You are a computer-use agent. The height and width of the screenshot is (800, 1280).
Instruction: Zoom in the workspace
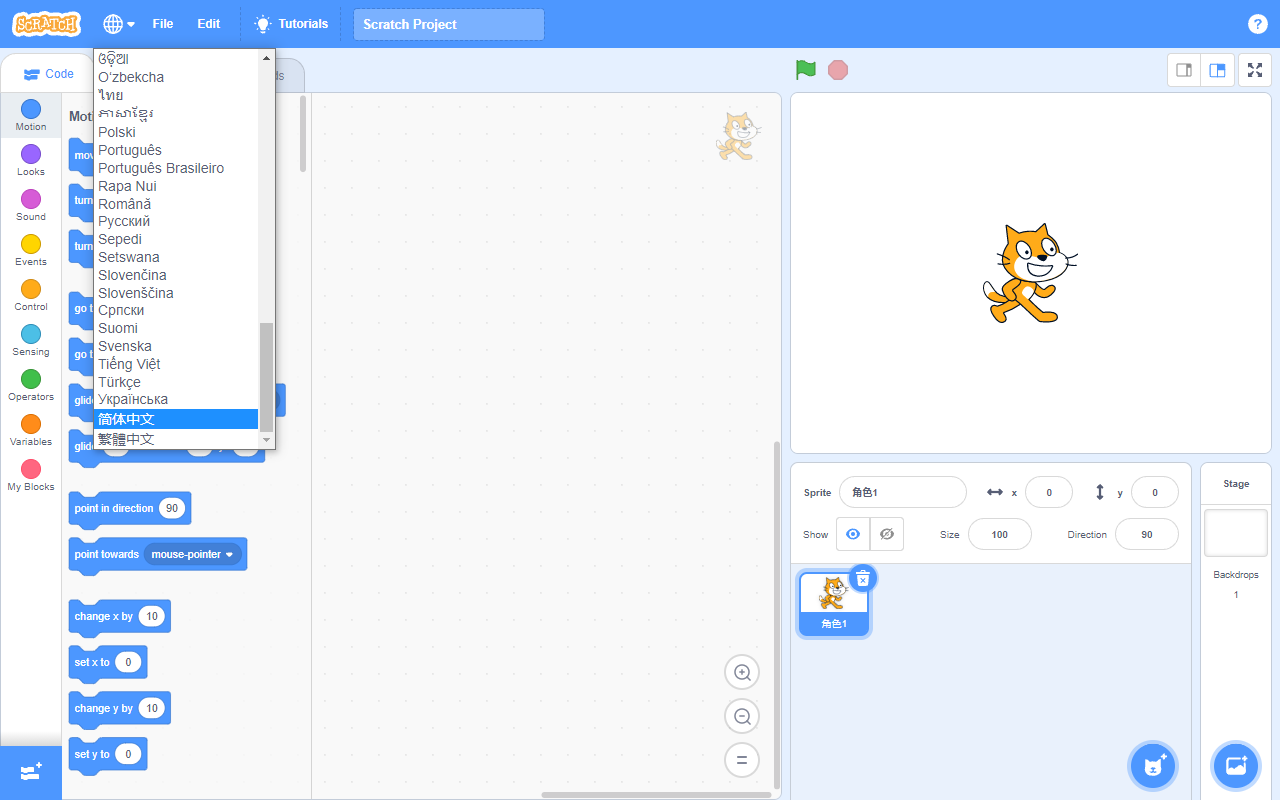click(742, 673)
